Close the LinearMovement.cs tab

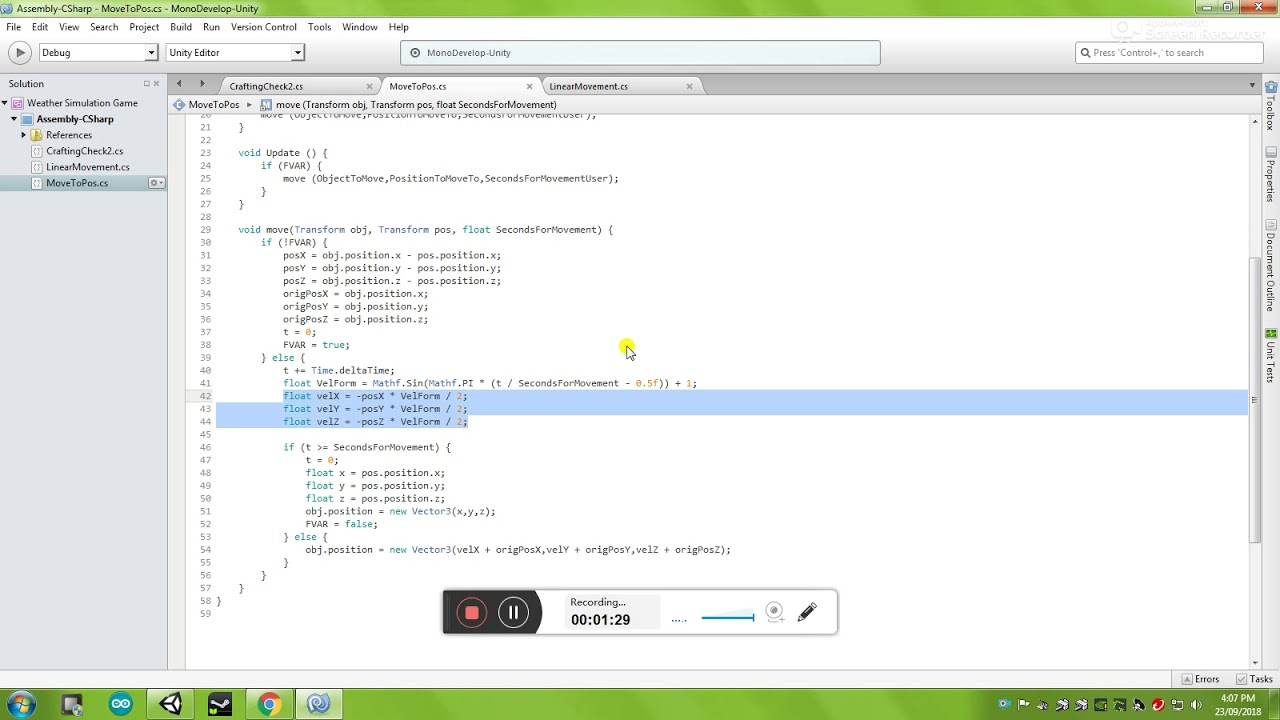tap(689, 86)
